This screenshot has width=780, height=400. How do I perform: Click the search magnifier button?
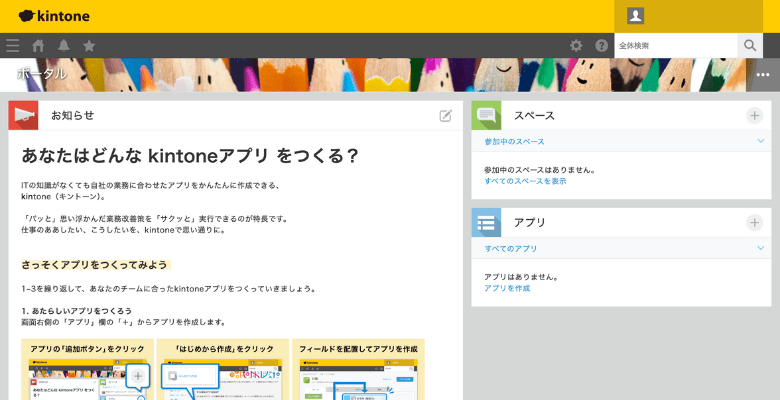click(x=750, y=46)
